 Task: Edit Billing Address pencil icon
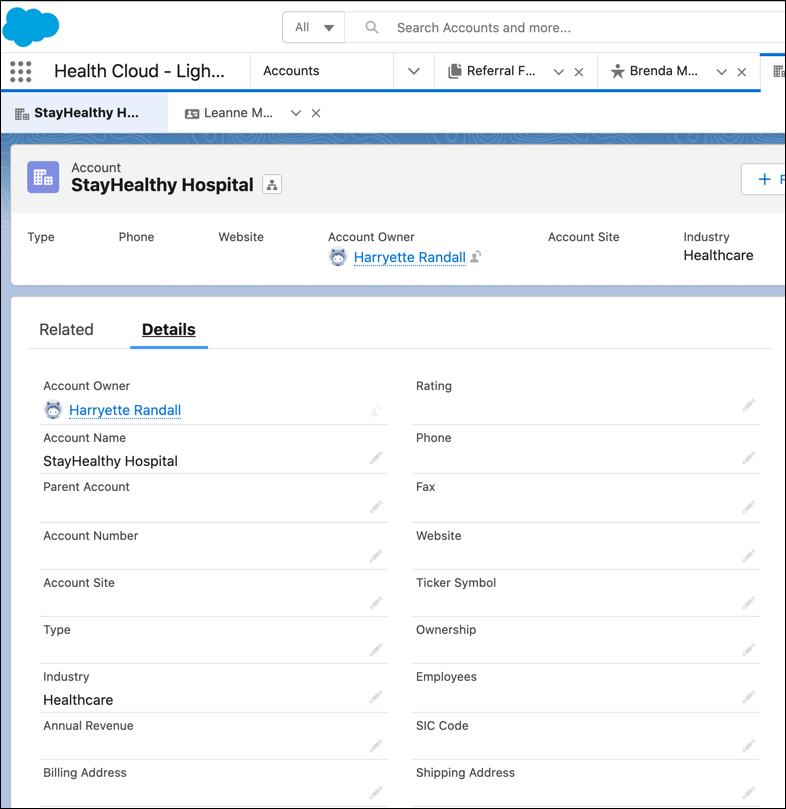coord(376,792)
